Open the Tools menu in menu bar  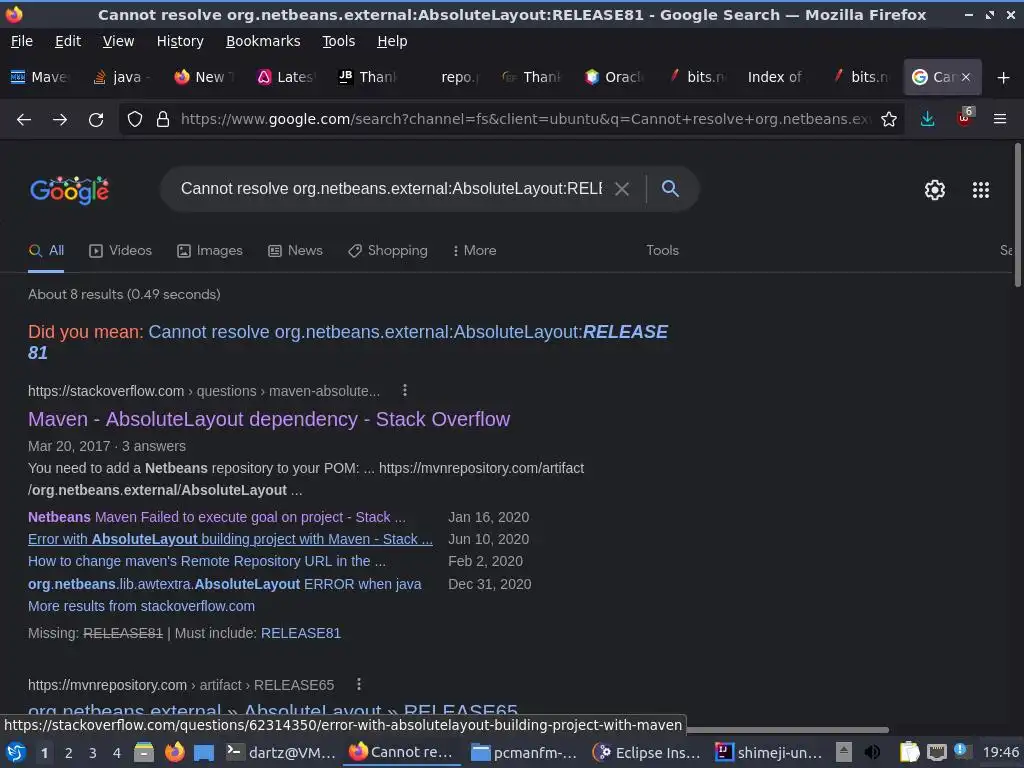[338, 41]
